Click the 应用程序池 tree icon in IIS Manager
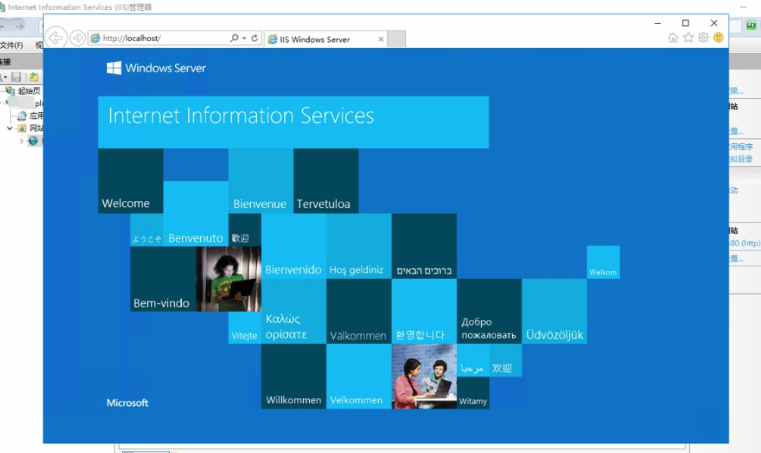 21,116
